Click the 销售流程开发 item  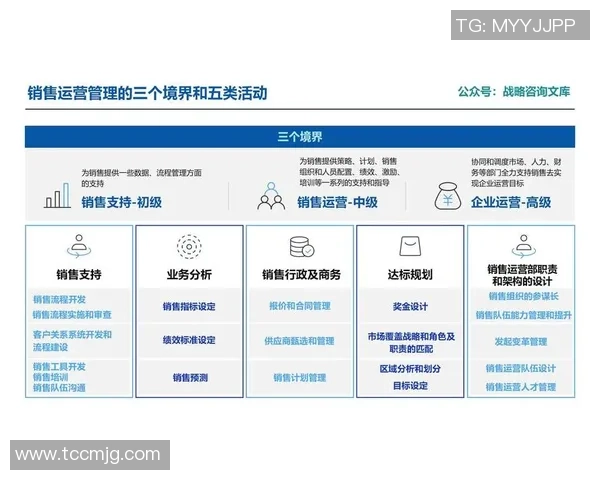(x=59, y=299)
